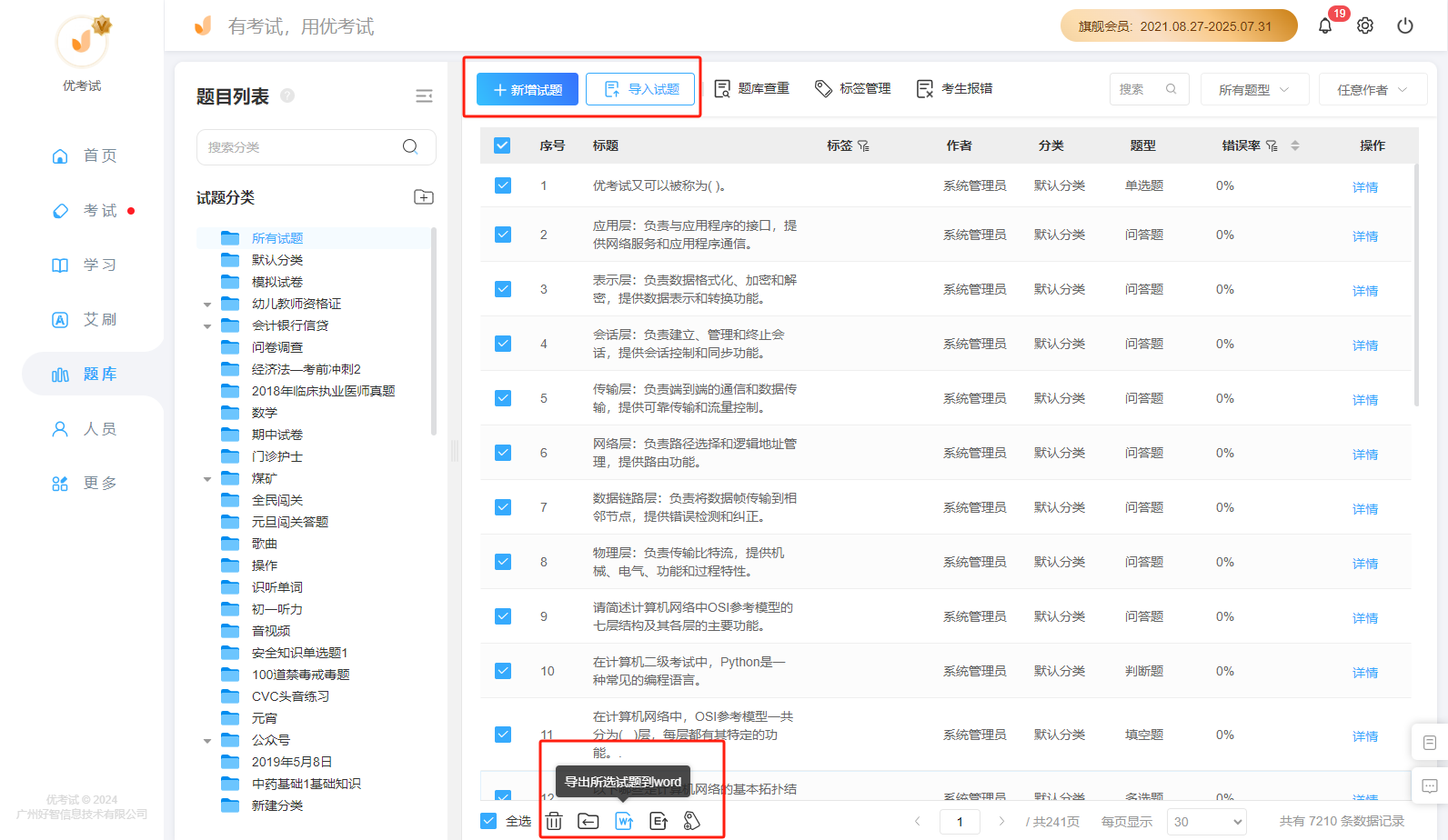Click the page number input box
Viewport: 1448px width, 840px height.
pyautogui.click(x=960, y=822)
